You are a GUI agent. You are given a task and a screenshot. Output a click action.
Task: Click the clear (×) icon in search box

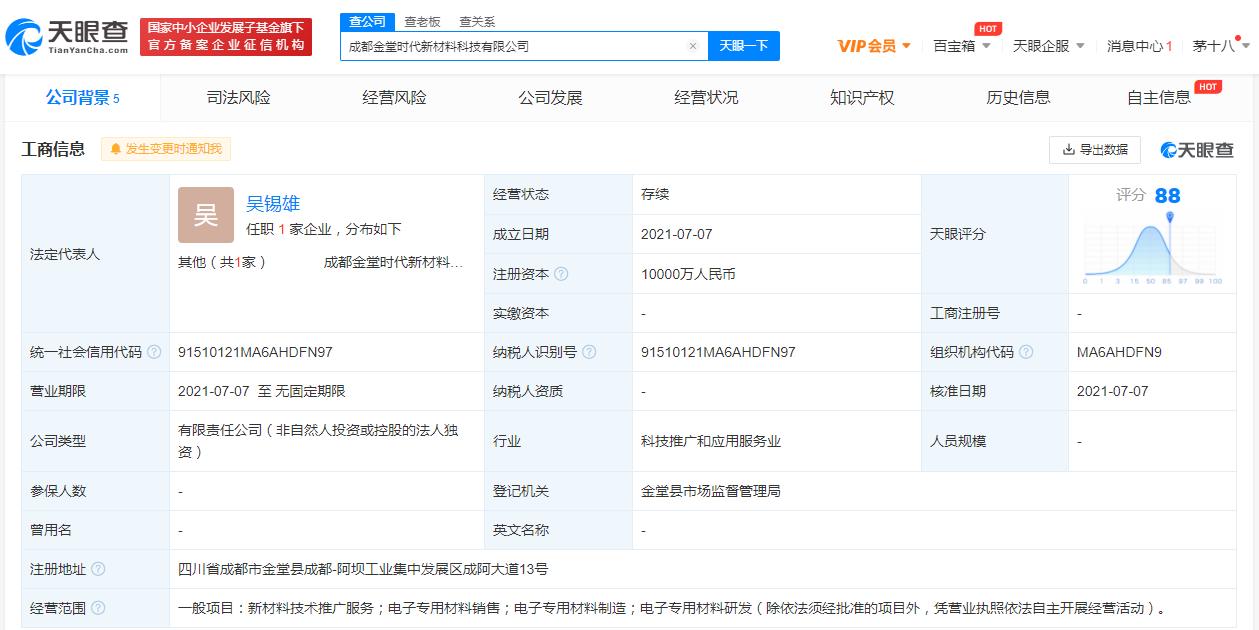click(x=694, y=46)
